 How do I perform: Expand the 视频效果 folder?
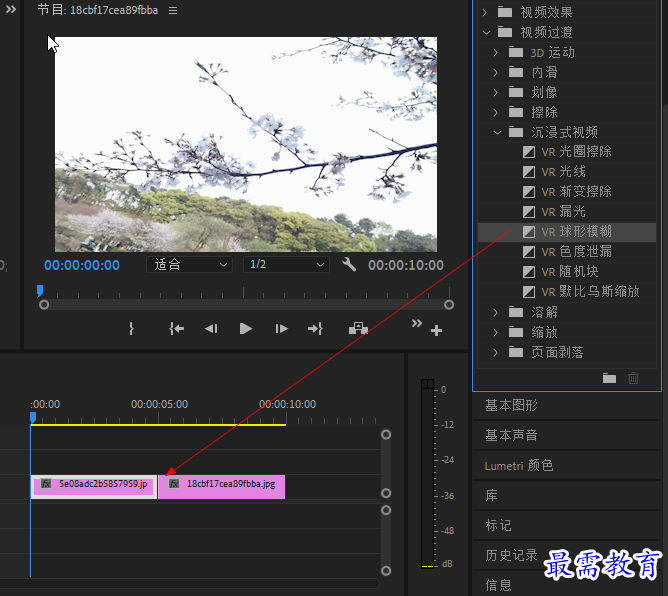(x=484, y=12)
